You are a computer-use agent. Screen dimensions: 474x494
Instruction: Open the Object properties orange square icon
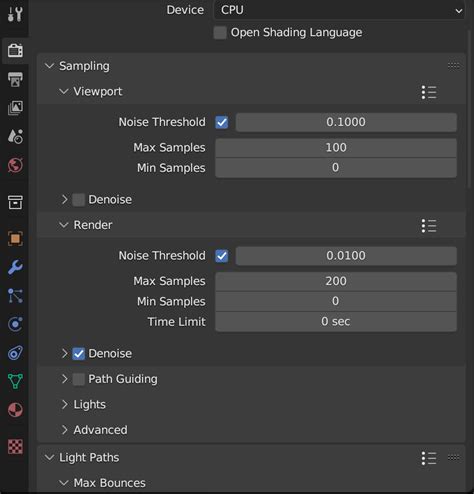coord(15,239)
